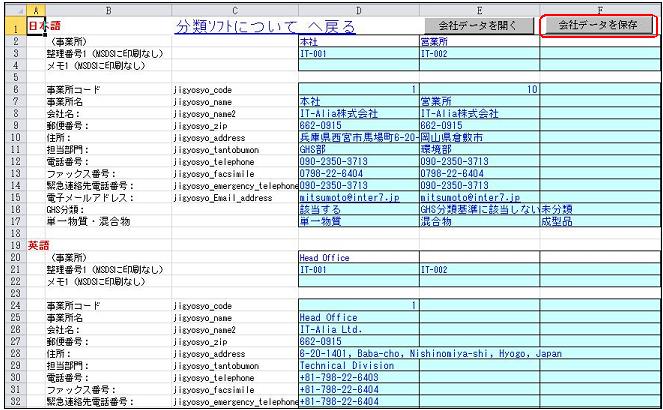Image resolution: width=663 pixels, height=410 pixels.
Task: Select the 成型品 cell
Action: pos(600,221)
